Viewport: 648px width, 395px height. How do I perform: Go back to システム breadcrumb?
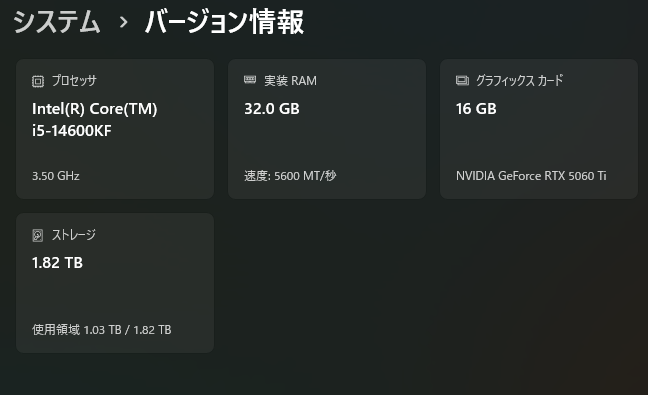tap(57, 22)
